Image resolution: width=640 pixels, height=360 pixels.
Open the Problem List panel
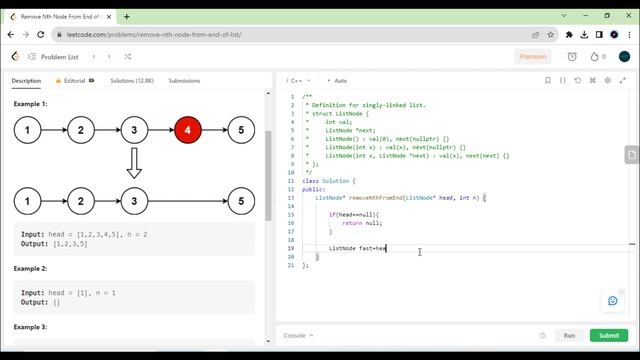coord(53,57)
